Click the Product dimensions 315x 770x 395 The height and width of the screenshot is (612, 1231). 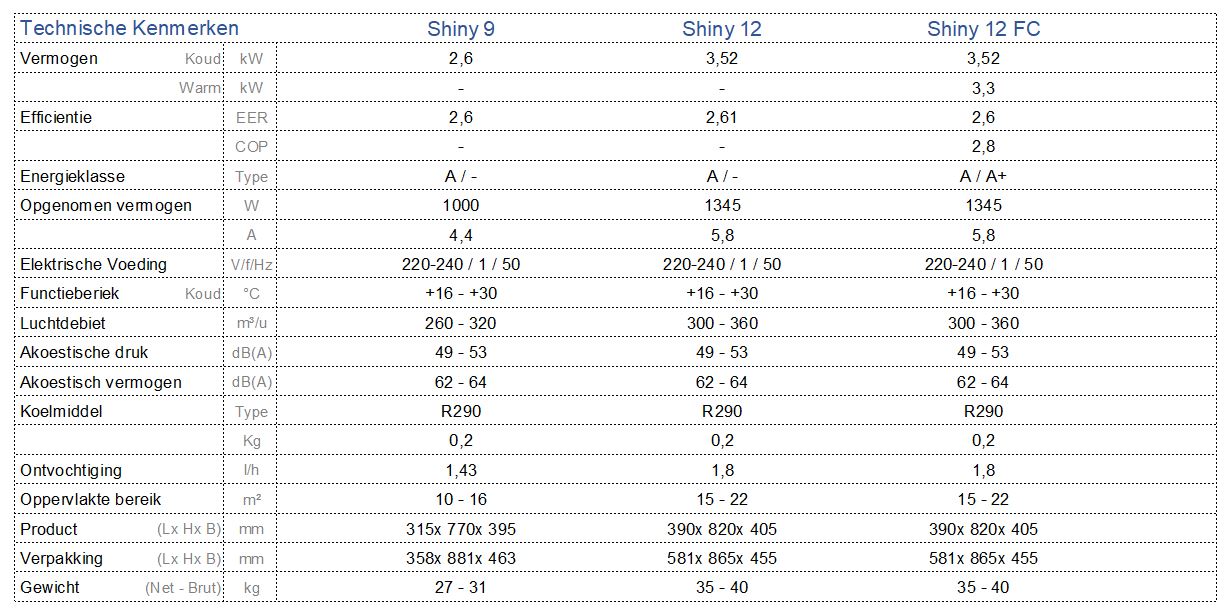click(x=461, y=529)
